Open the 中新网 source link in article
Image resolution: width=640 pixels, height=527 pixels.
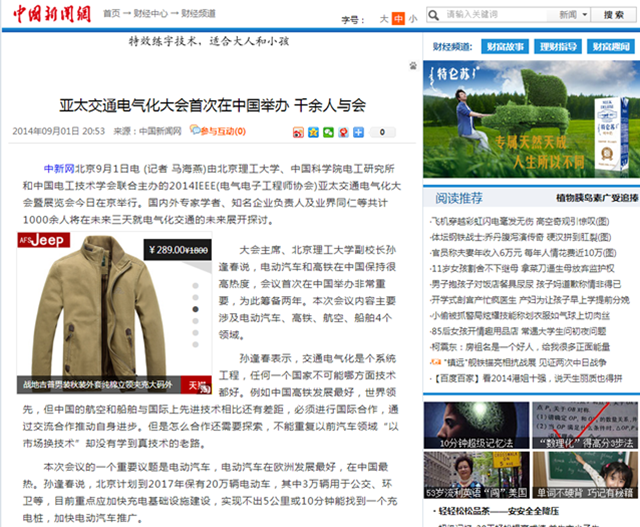58,168
